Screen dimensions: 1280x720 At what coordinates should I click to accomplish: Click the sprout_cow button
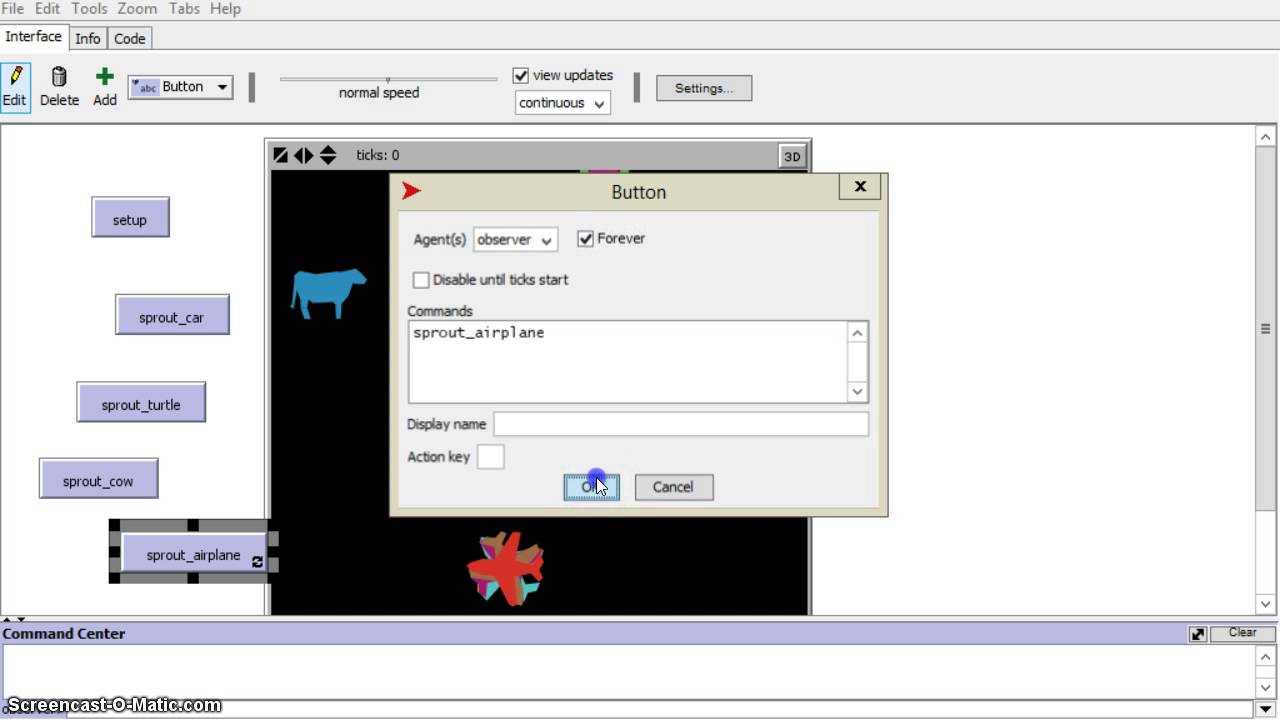[98, 479]
